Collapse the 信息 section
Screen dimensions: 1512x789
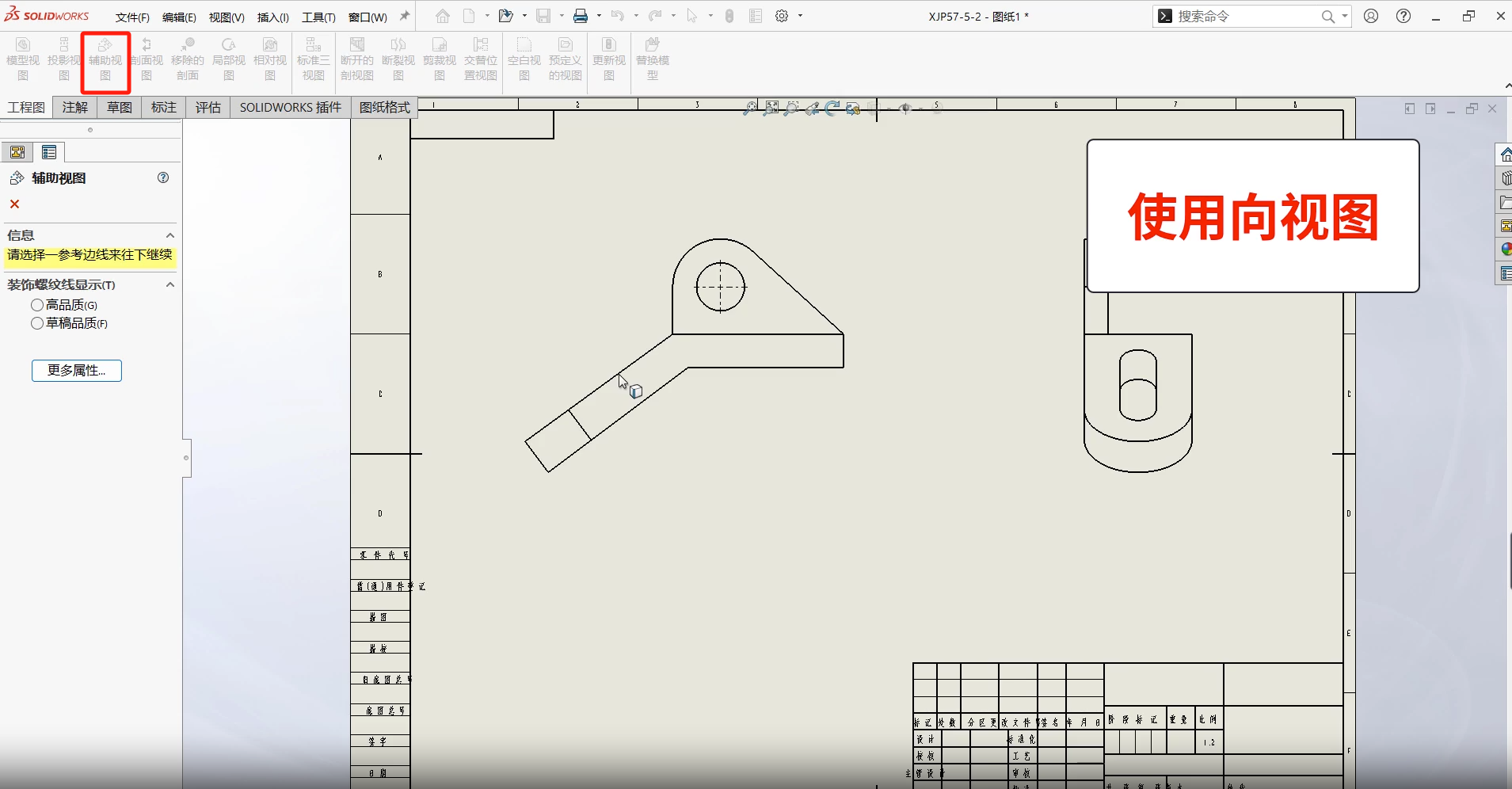[169, 235]
